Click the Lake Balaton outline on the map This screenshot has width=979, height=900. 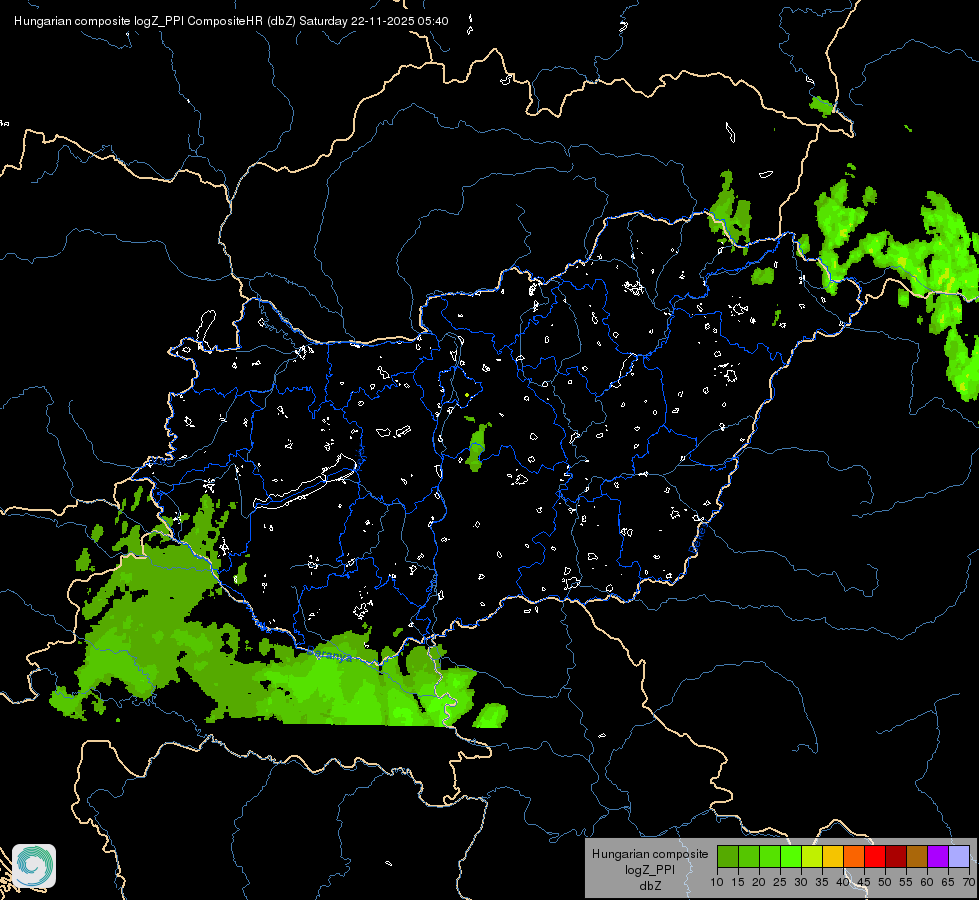pos(306,483)
